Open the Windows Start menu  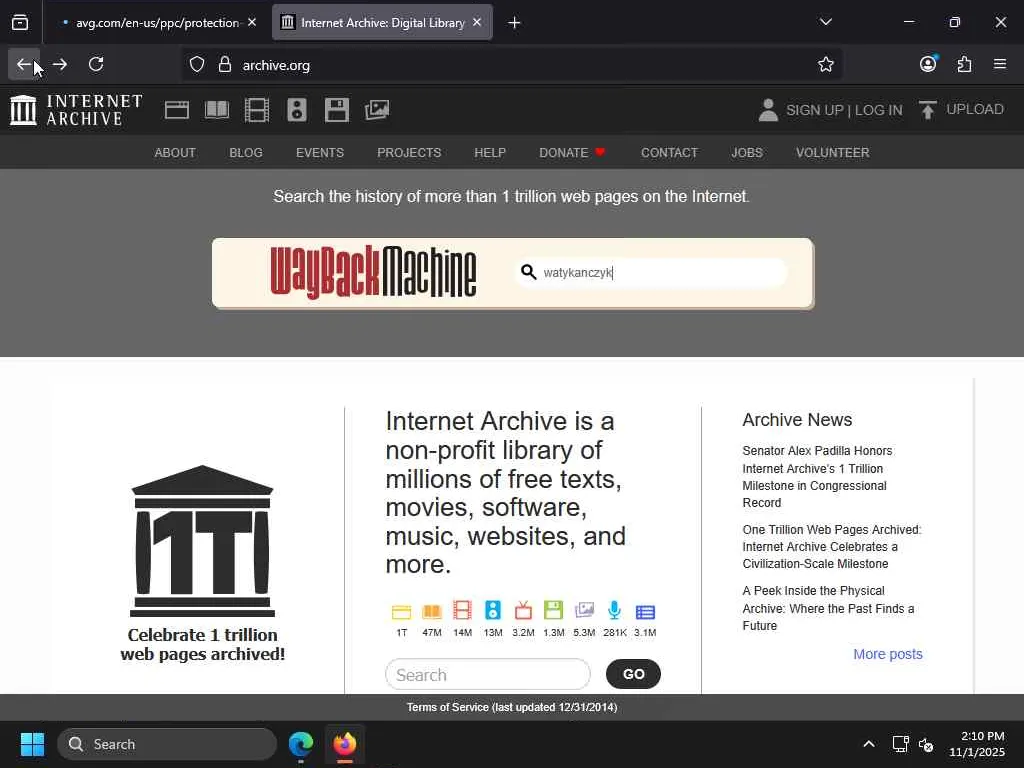32,744
